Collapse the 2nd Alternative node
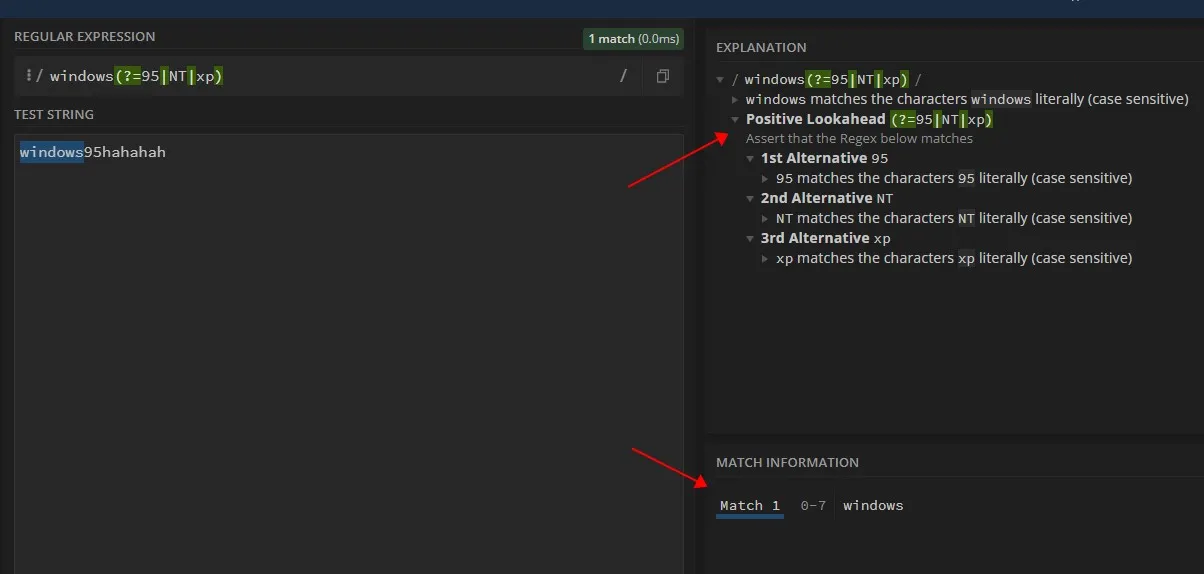This screenshot has height=574, width=1204. (x=751, y=198)
